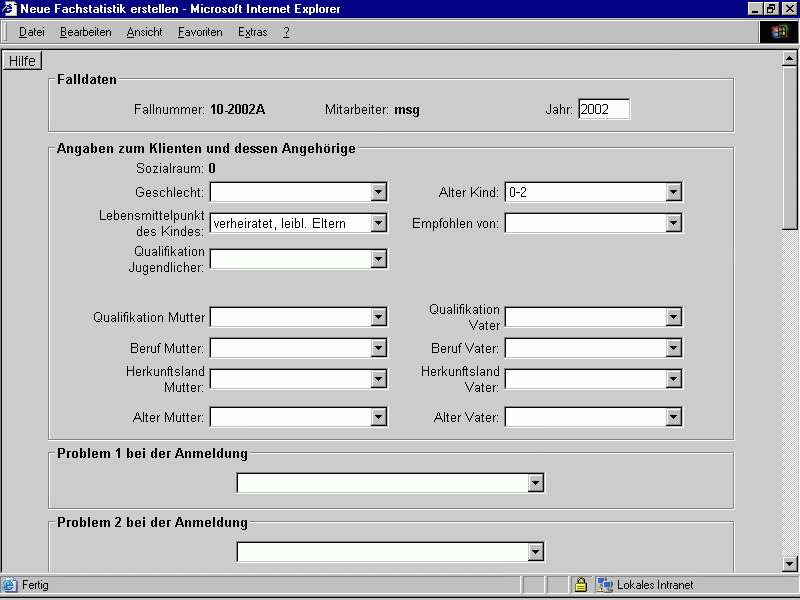Click the Internet Explorer page icon in title bar
The height and width of the screenshot is (600, 800).
tap(10, 9)
